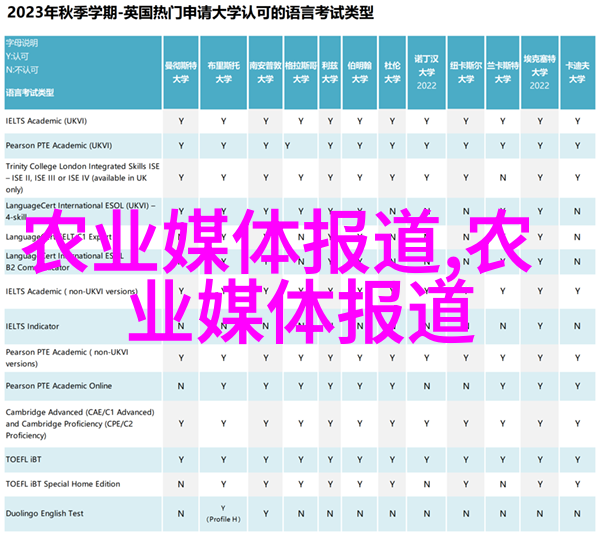The image size is (600, 536).
Task: Click the Y:认可 legend line
Action: 17,57
